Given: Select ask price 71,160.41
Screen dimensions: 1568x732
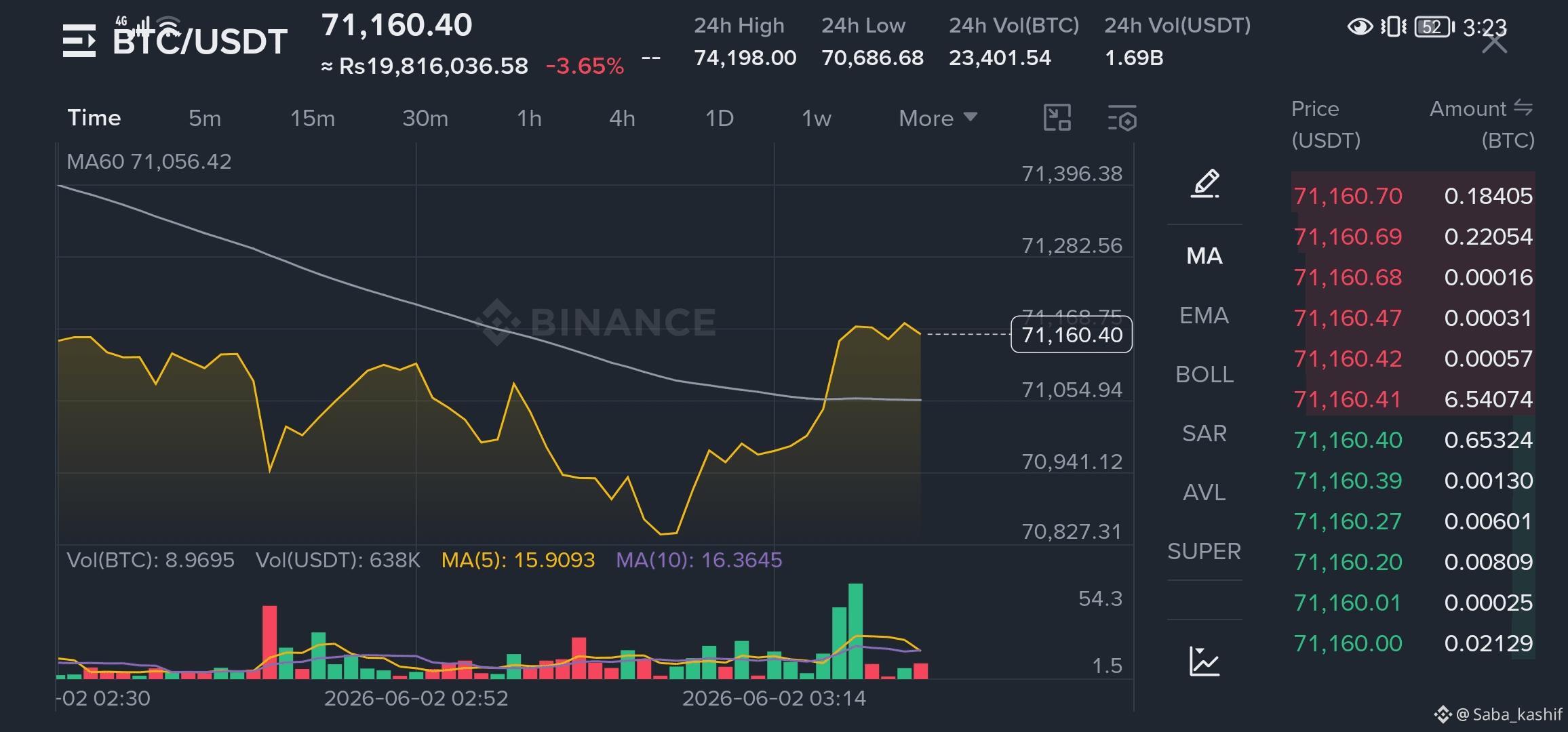Looking at the screenshot, I should [x=1348, y=400].
